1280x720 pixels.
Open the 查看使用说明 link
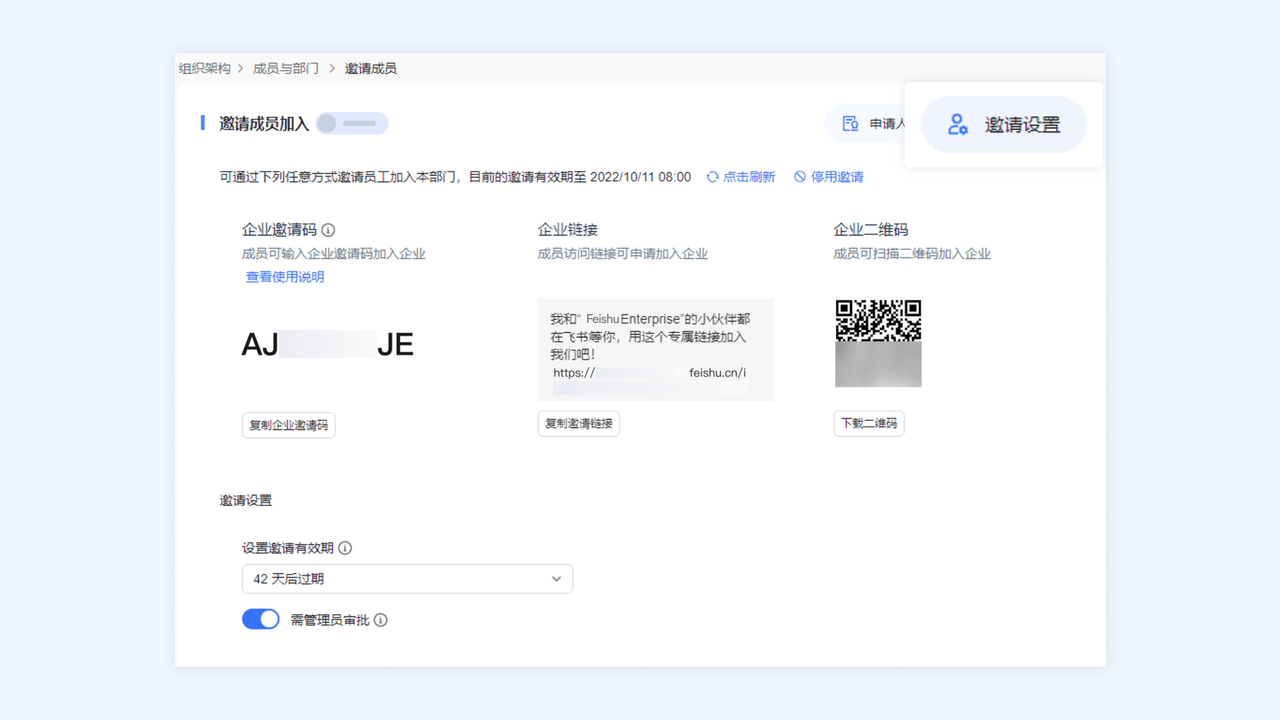(x=285, y=277)
